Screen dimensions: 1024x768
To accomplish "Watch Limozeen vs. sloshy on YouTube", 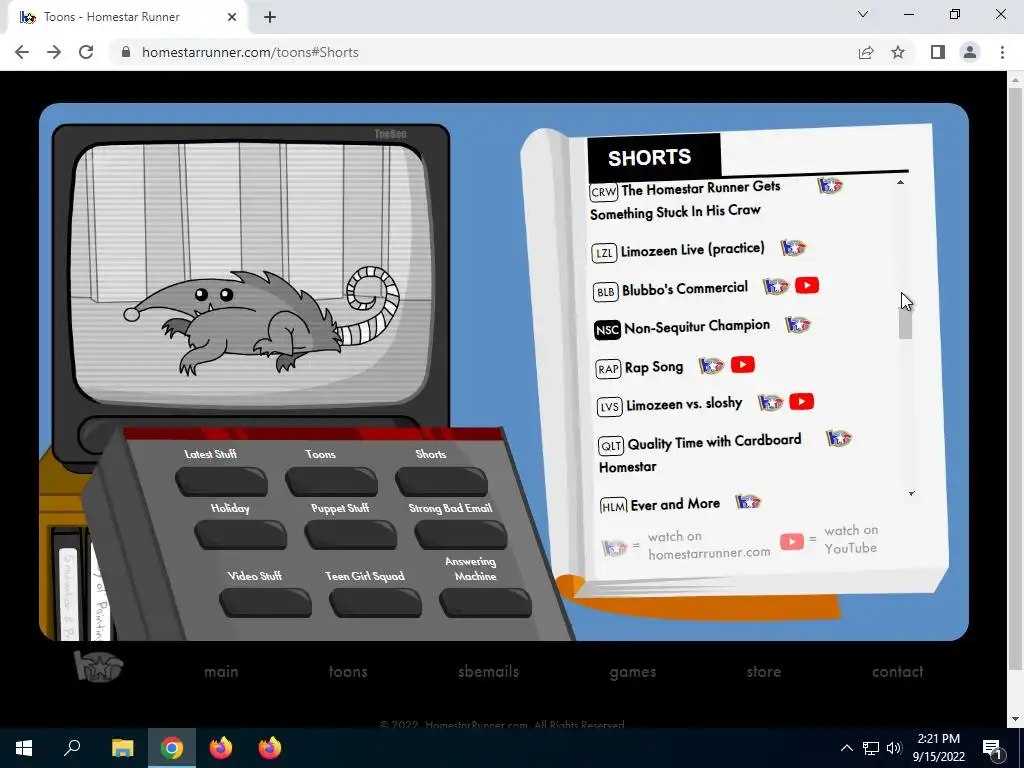I will (x=801, y=402).
